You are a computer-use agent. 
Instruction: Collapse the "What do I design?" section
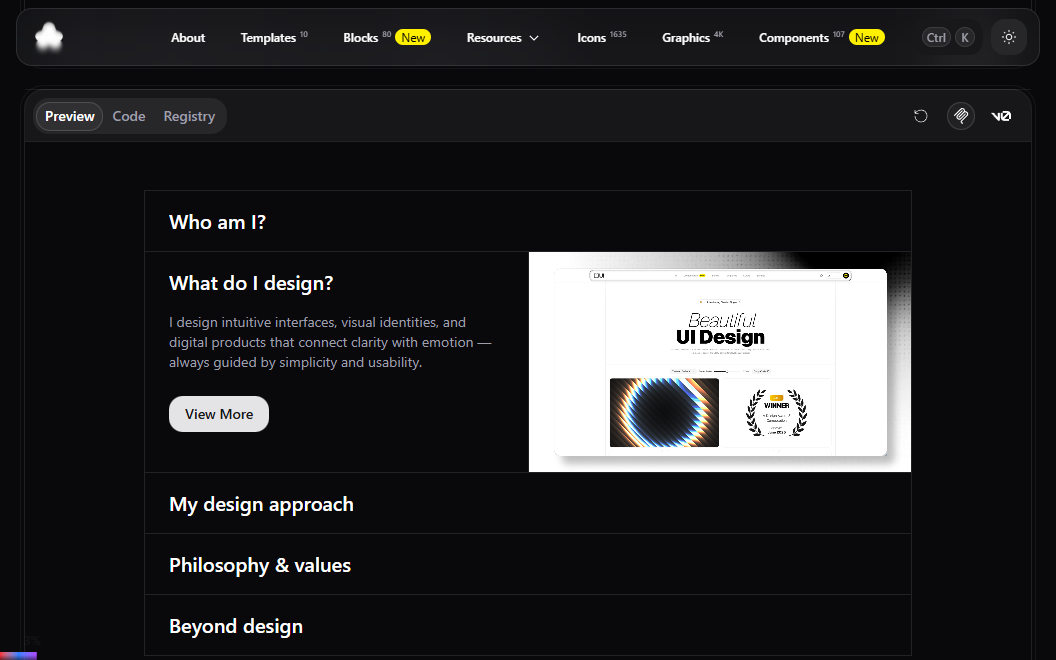[251, 283]
